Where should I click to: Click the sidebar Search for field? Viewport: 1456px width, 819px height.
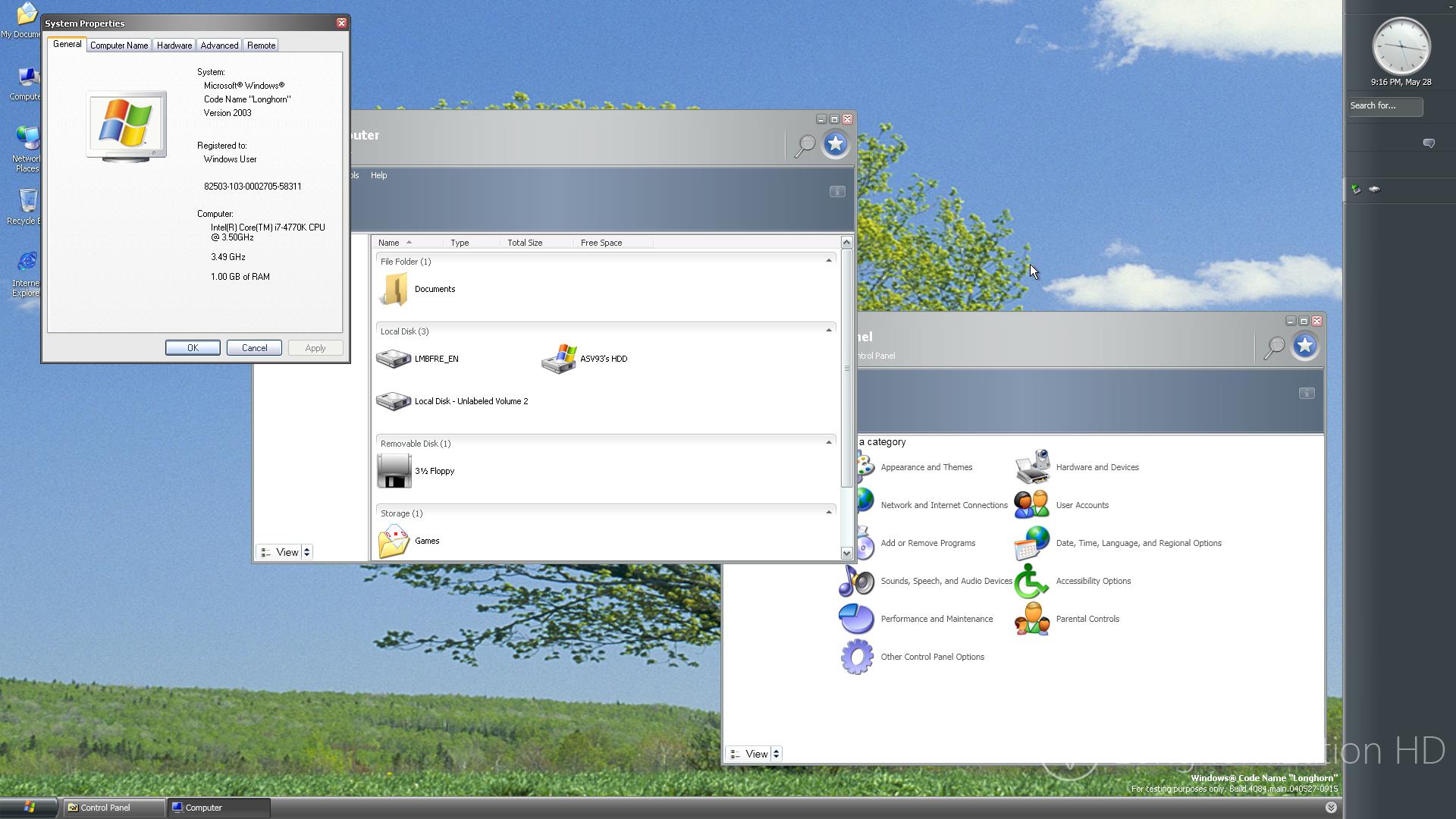1384,106
